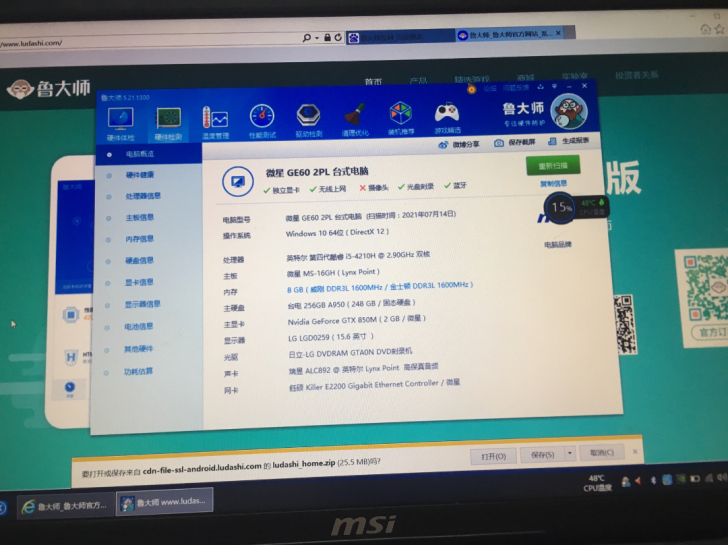This screenshot has height=545, width=728.
Task: Click the 15% CPU usage floating gauge
Action: 560,208
